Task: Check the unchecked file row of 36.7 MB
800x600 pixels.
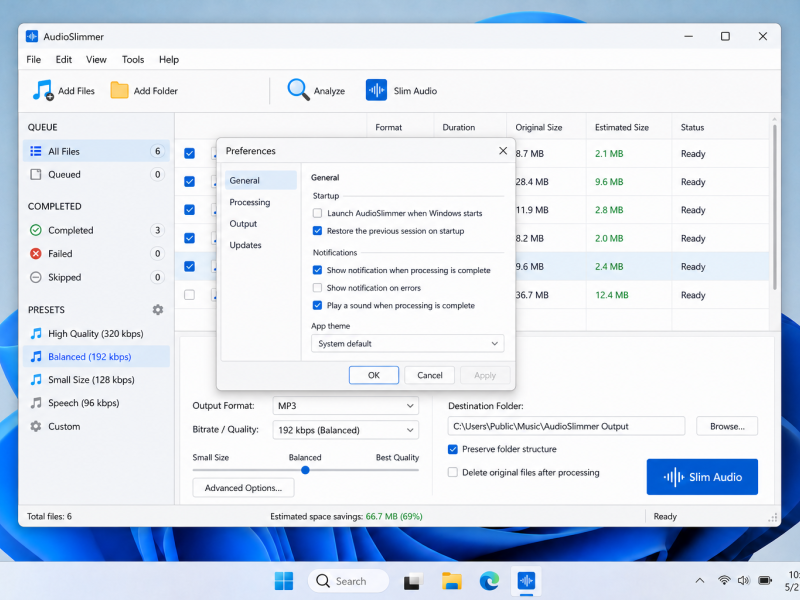Action: (189, 295)
